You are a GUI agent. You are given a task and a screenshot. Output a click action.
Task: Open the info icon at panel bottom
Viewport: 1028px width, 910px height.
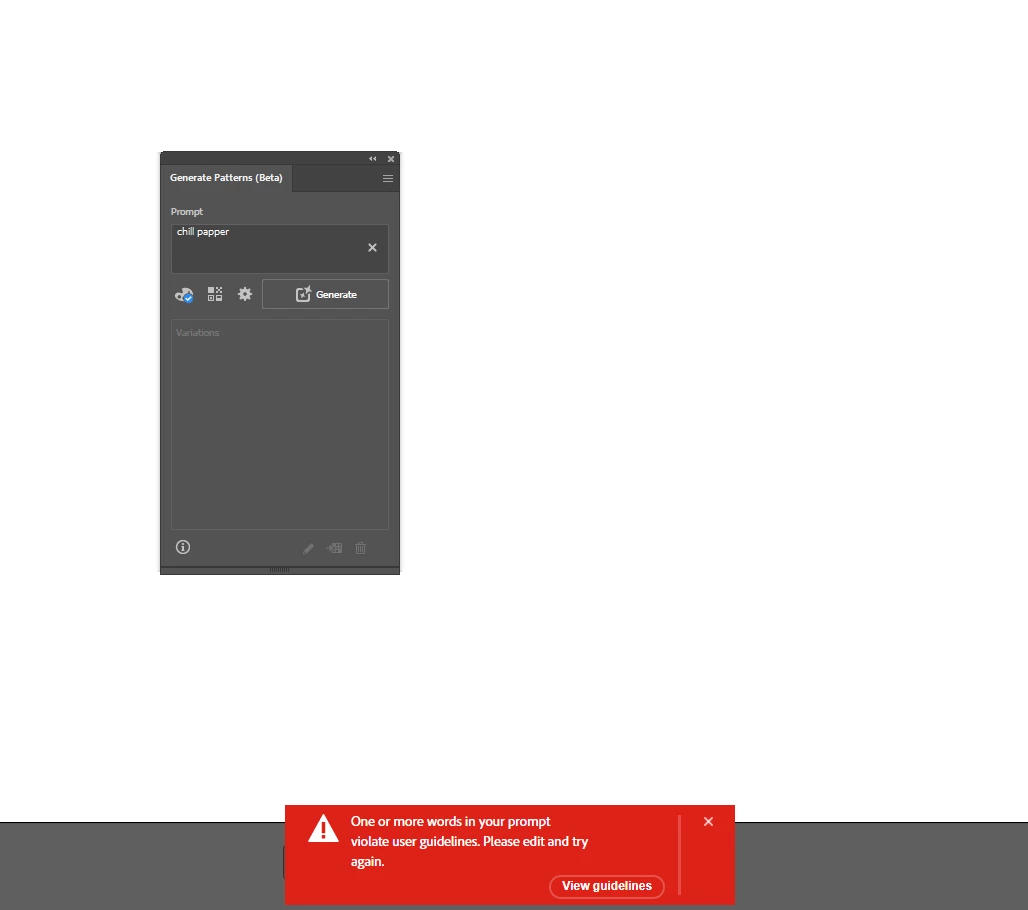pyautogui.click(x=183, y=547)
